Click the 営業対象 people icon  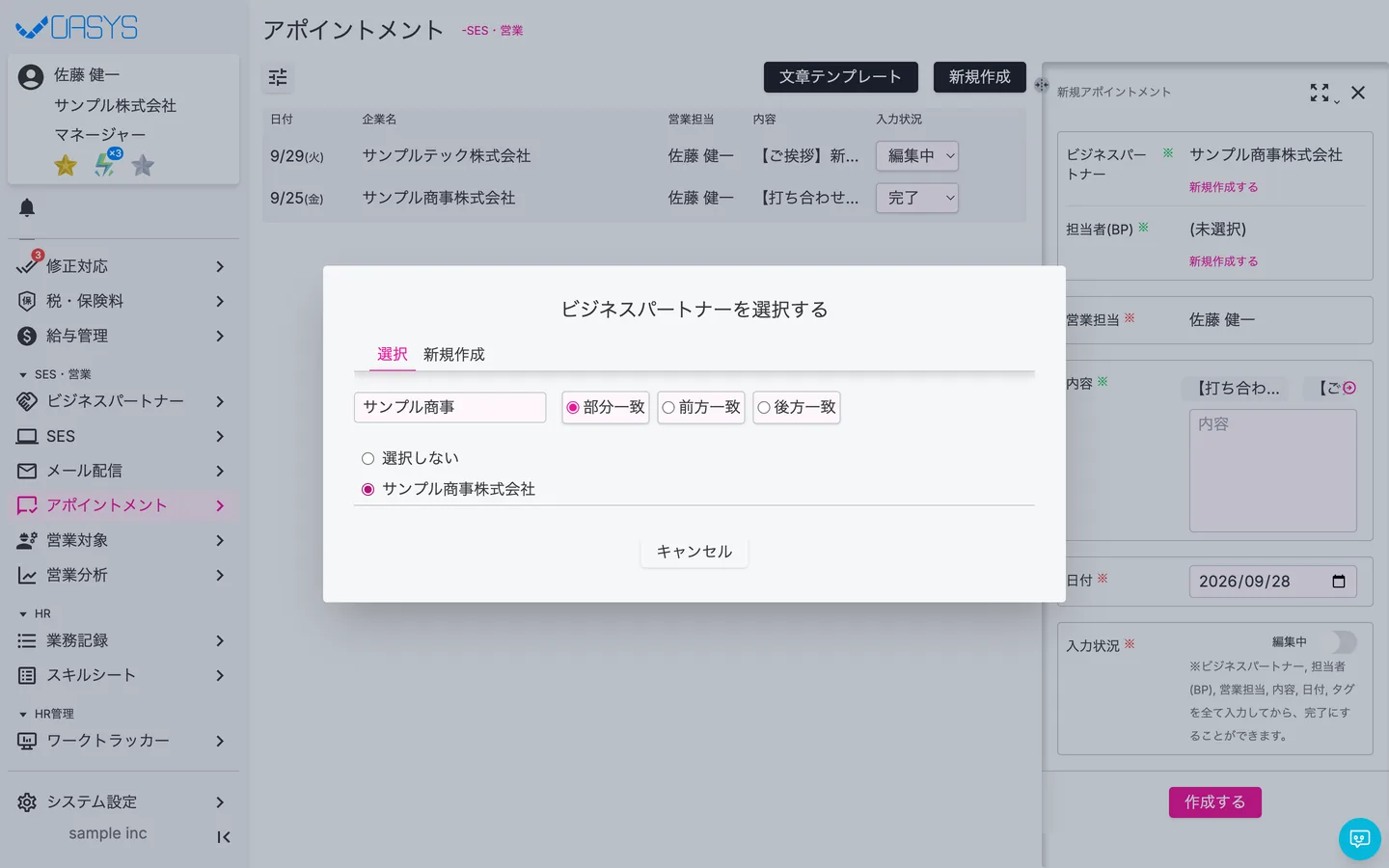click(x=27, y=540)
